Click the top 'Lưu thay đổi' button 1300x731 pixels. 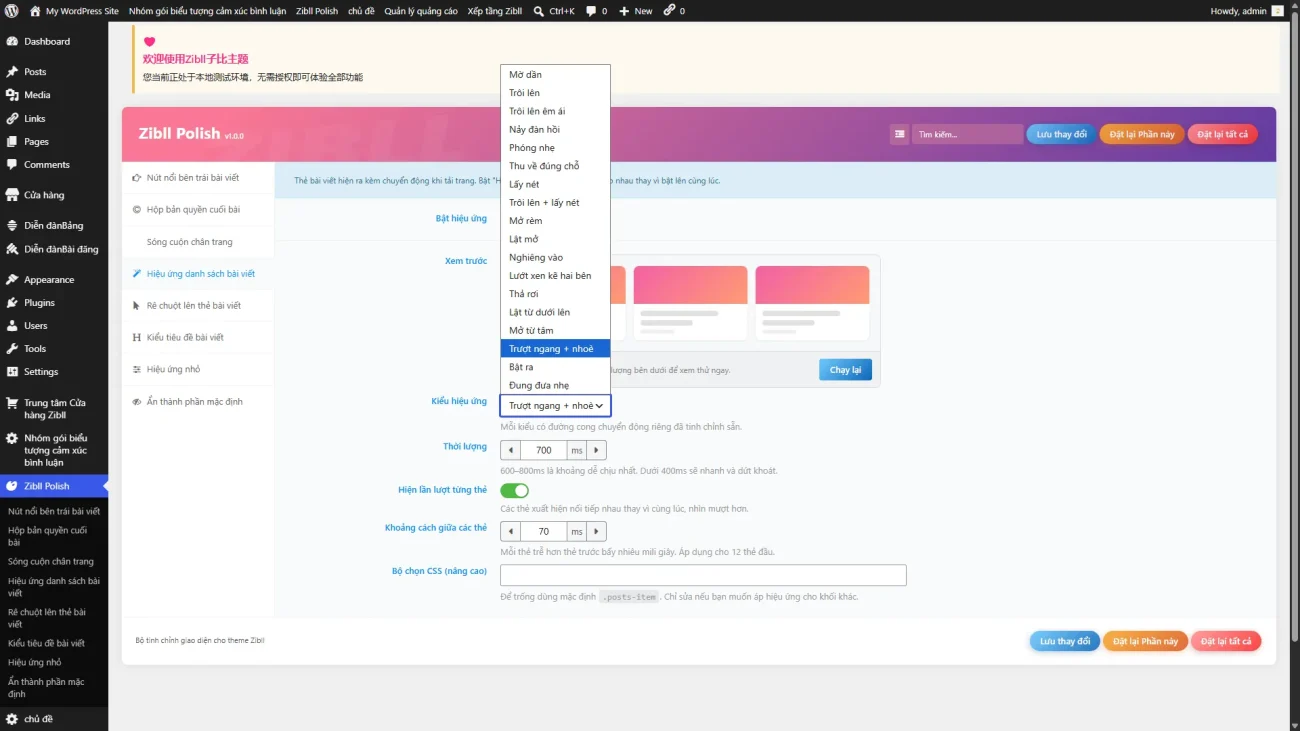coord(1061,134)
